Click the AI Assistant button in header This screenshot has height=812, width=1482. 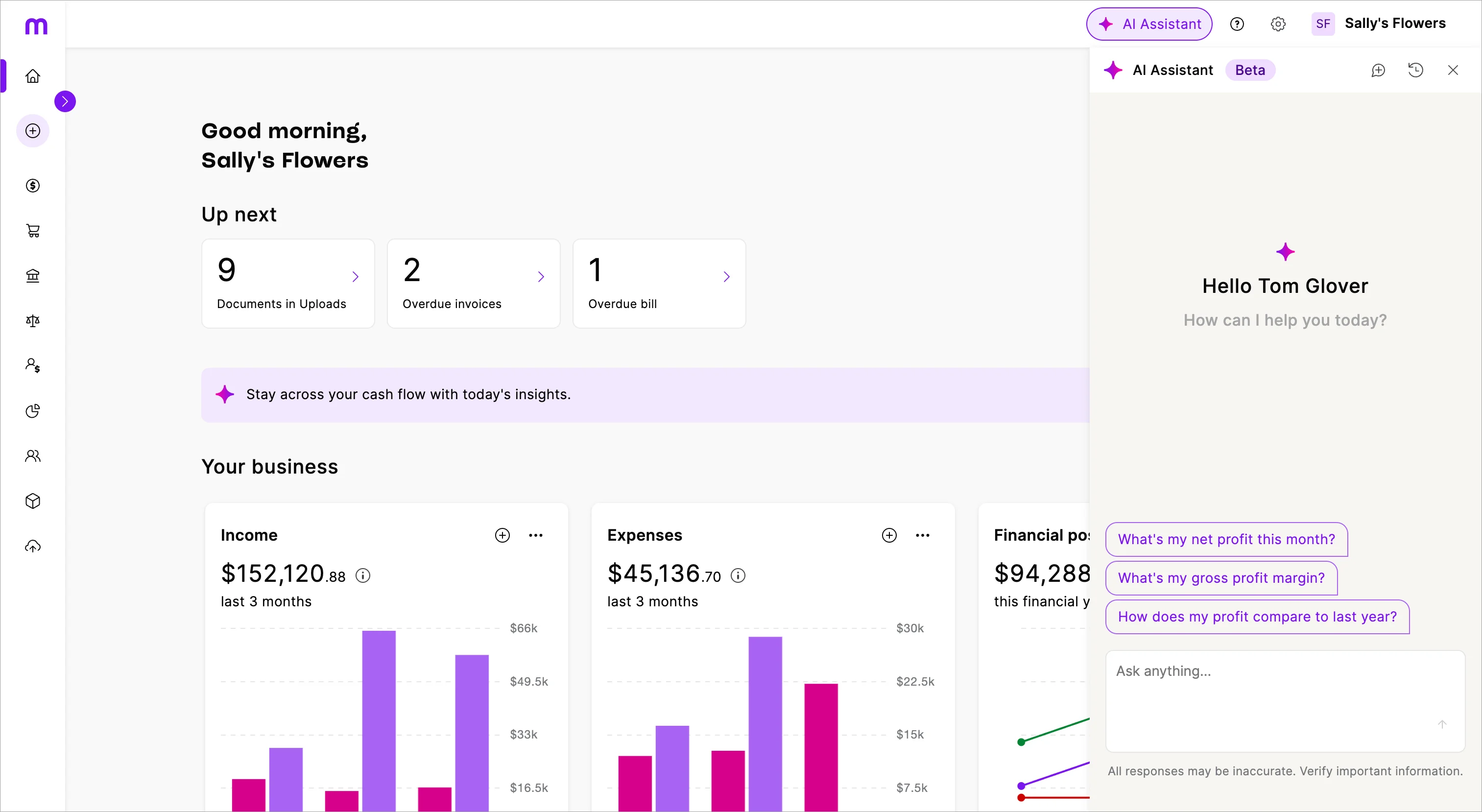(1149, 24)
